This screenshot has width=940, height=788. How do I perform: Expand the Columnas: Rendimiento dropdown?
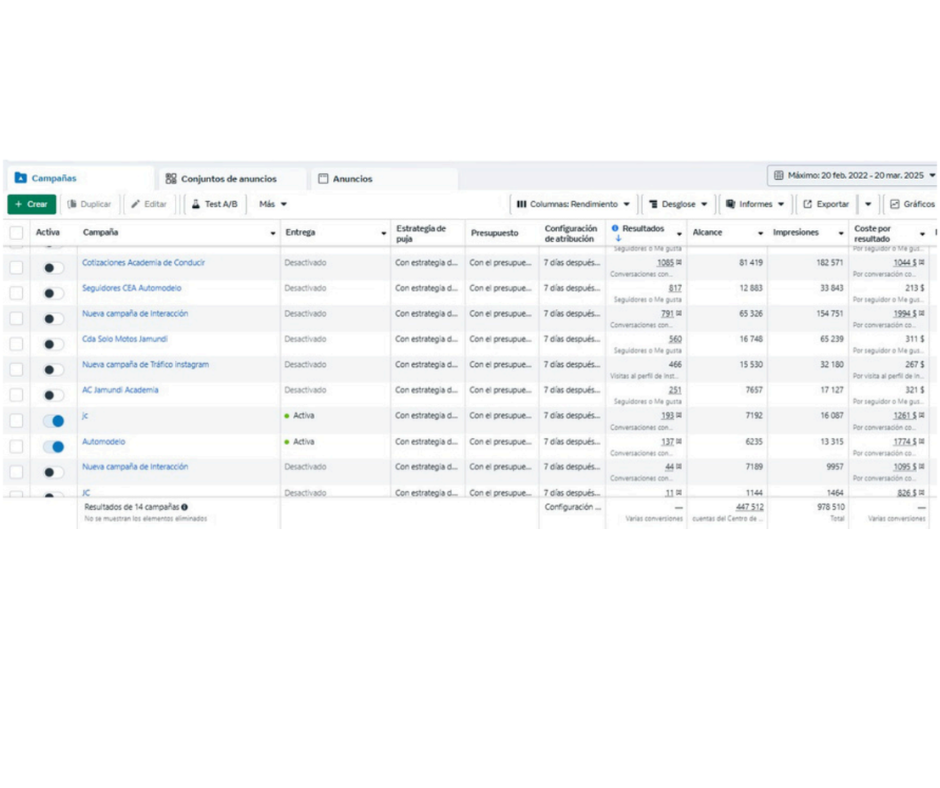pos(573,204)
